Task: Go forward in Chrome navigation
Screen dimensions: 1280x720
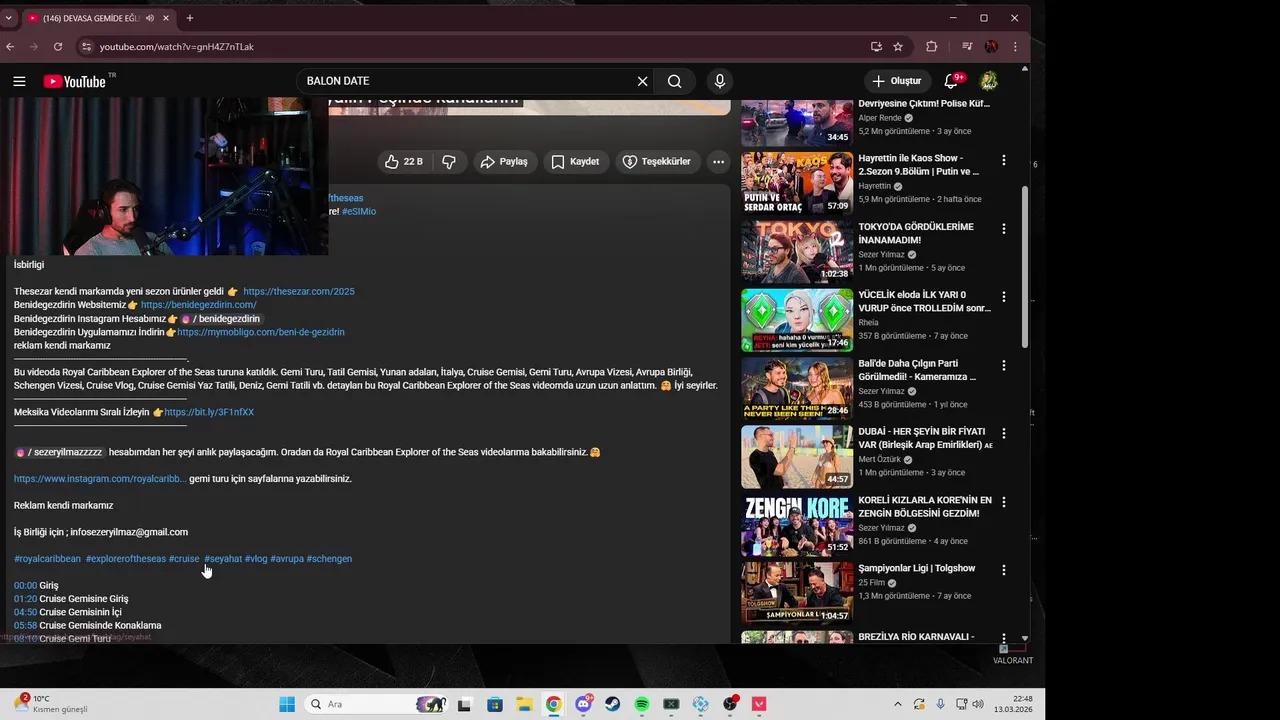Action: [34, 46]
